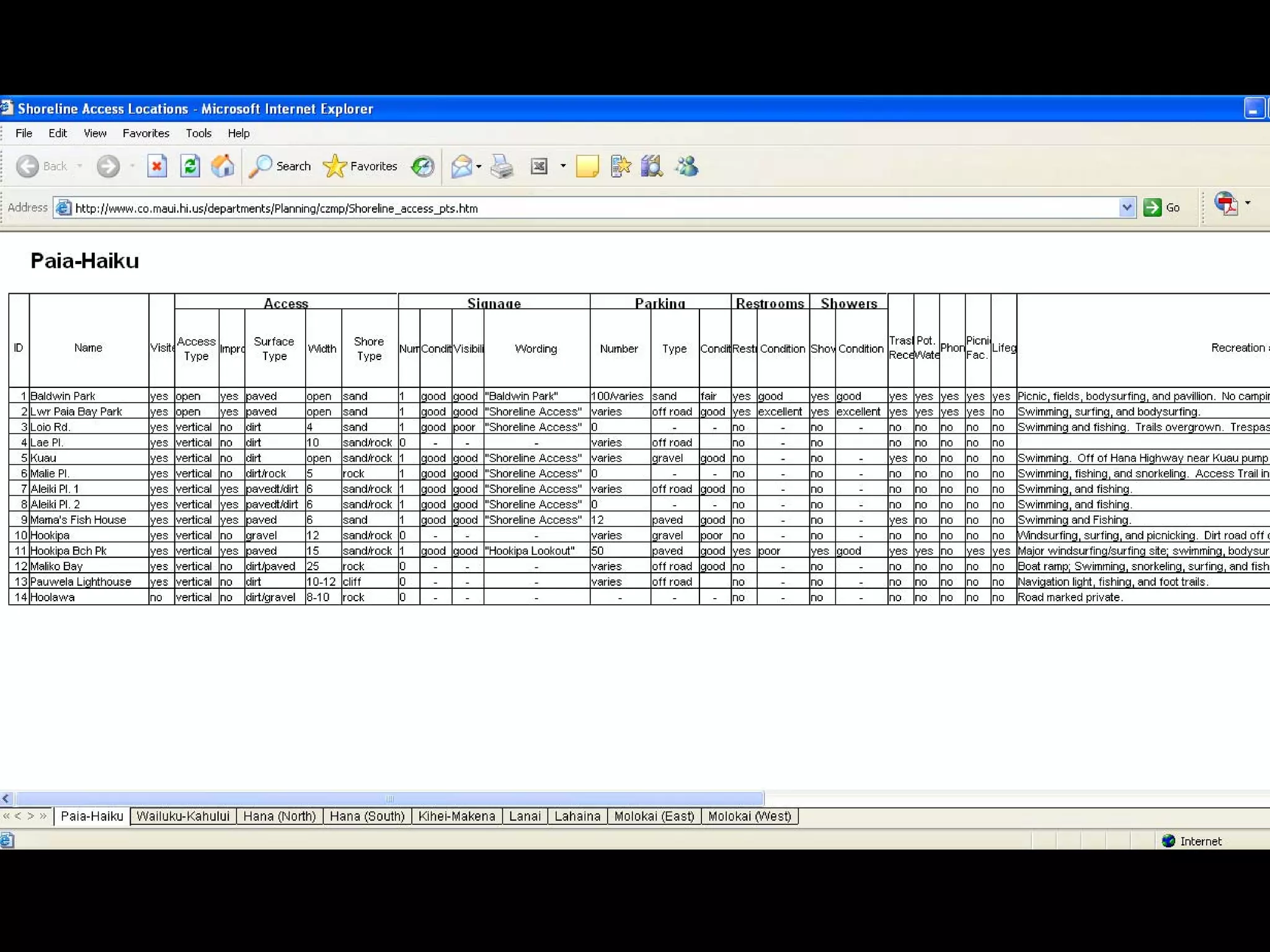Expand the Mail icon dropdown arrow
Screen dimensions: 1270x952
tap(479, 166)
